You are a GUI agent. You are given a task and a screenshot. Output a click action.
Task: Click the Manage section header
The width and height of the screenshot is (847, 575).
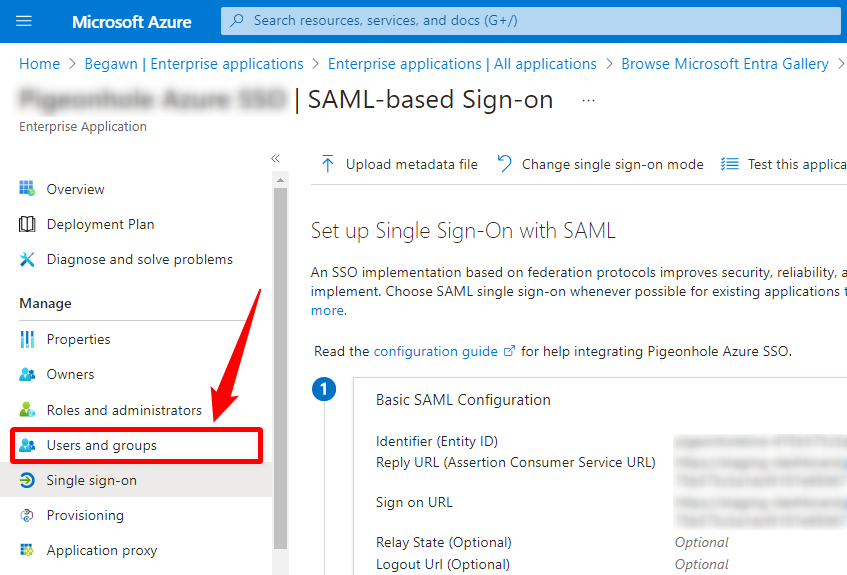point(45,304)
